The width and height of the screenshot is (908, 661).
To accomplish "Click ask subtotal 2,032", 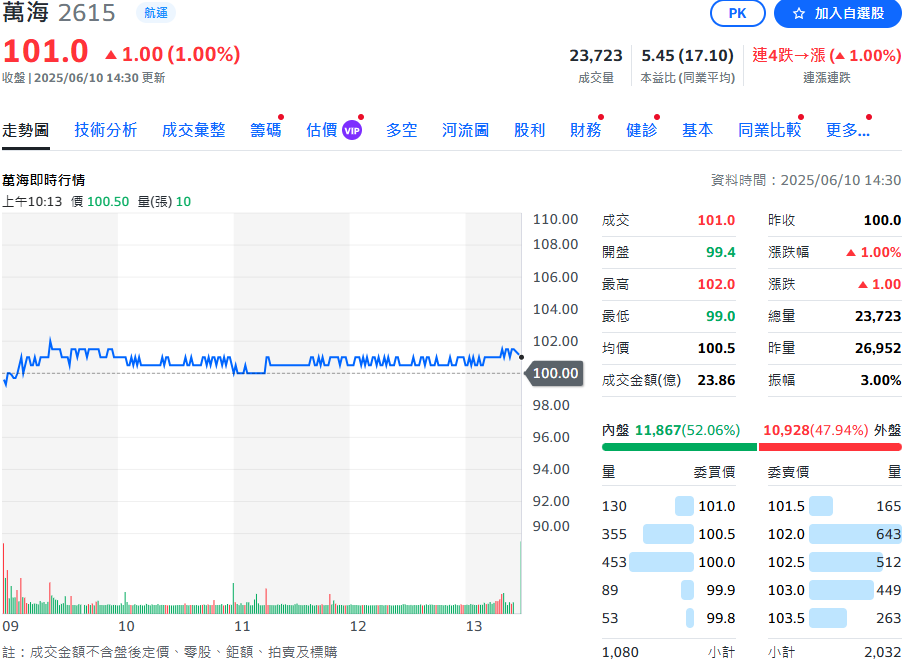I will (883, 652).
